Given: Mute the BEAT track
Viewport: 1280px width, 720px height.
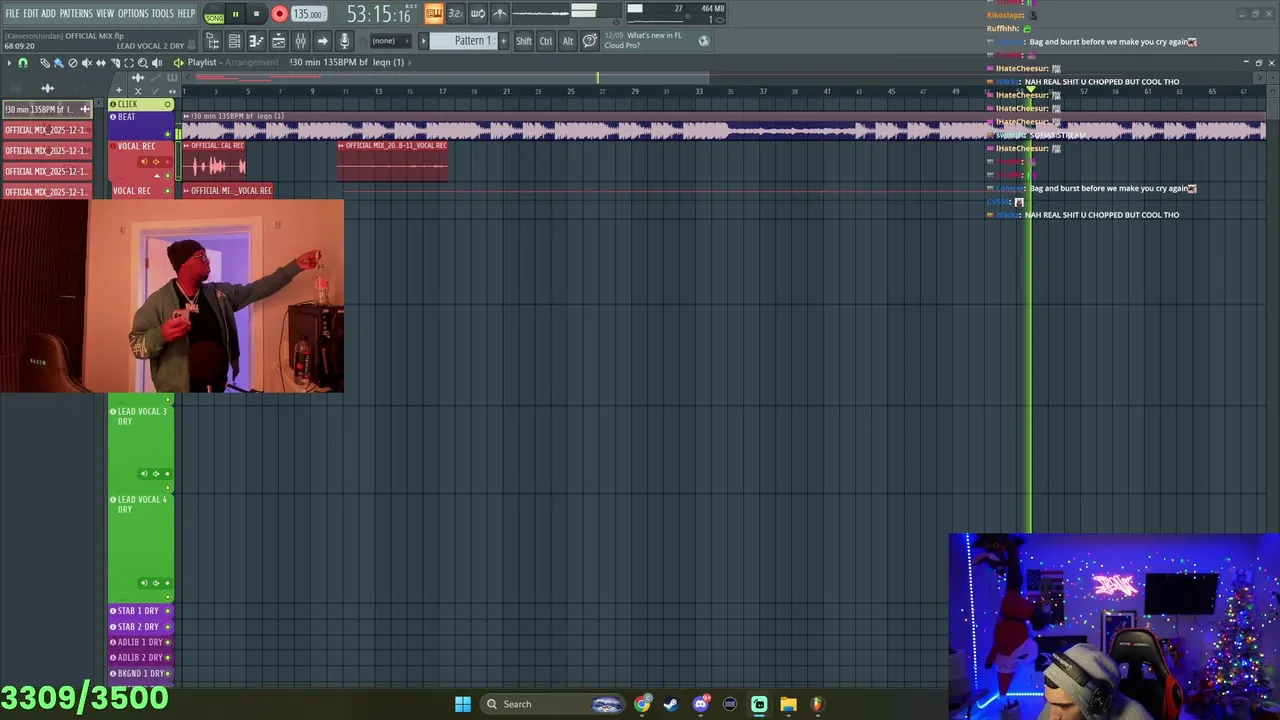Looking at the screenshot, I should click(x=168, y=133).
